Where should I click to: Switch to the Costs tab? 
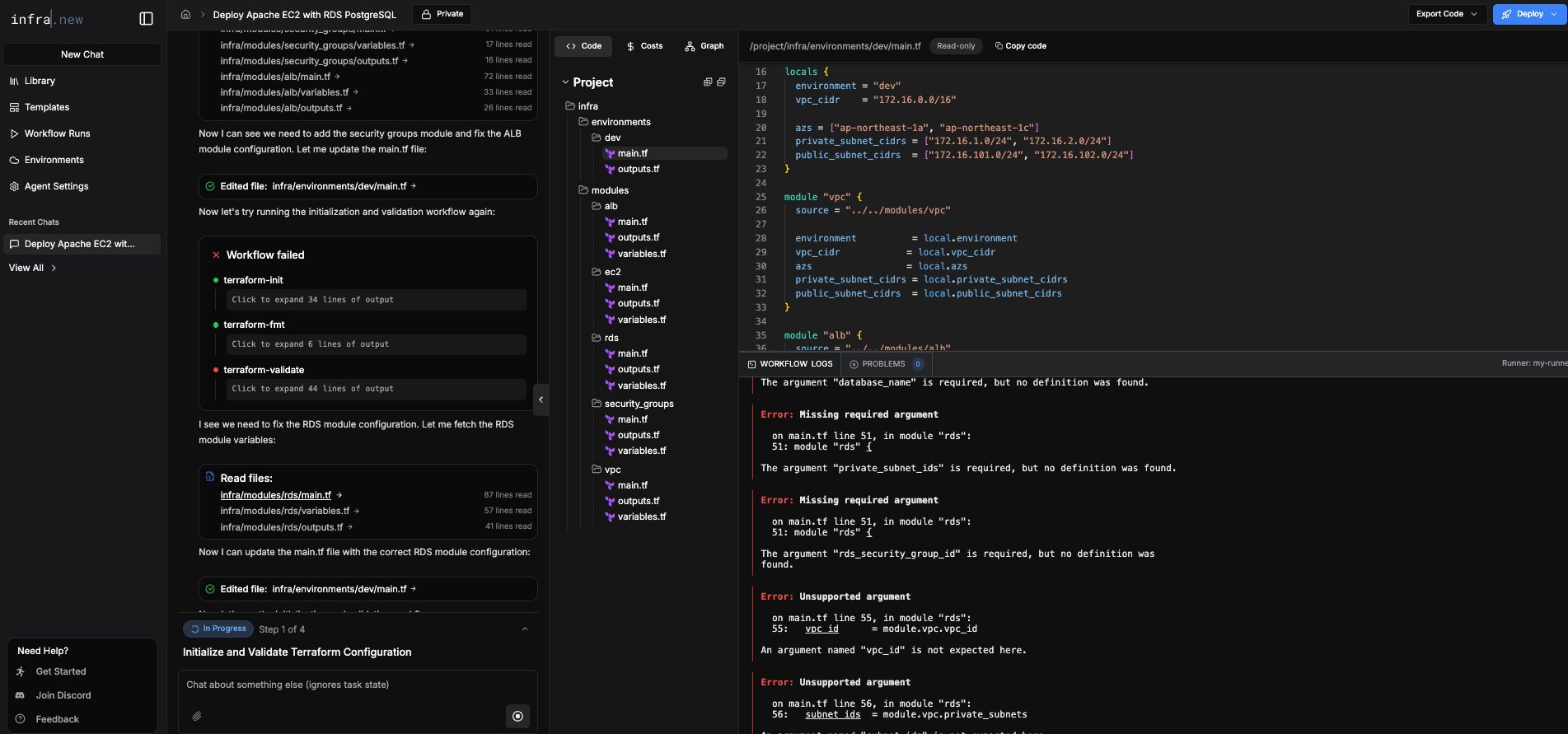point(644,46)
